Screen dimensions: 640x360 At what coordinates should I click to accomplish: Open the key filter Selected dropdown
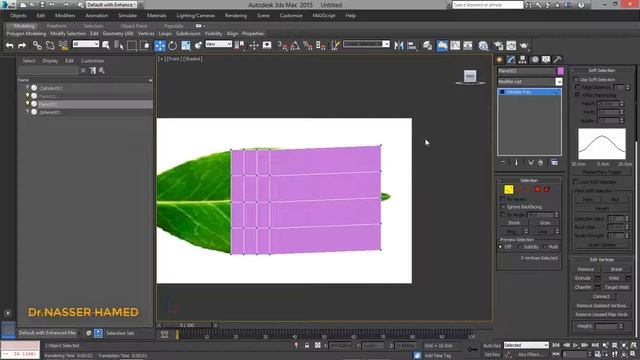point(526,345)
